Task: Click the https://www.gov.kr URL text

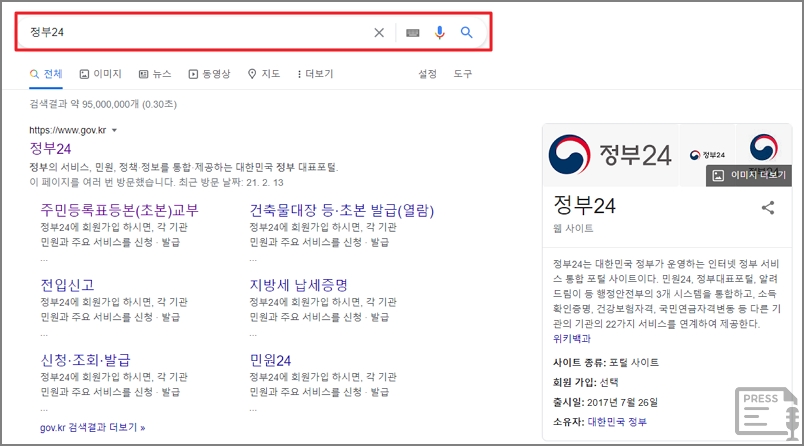Action: [x=68, y=130]
